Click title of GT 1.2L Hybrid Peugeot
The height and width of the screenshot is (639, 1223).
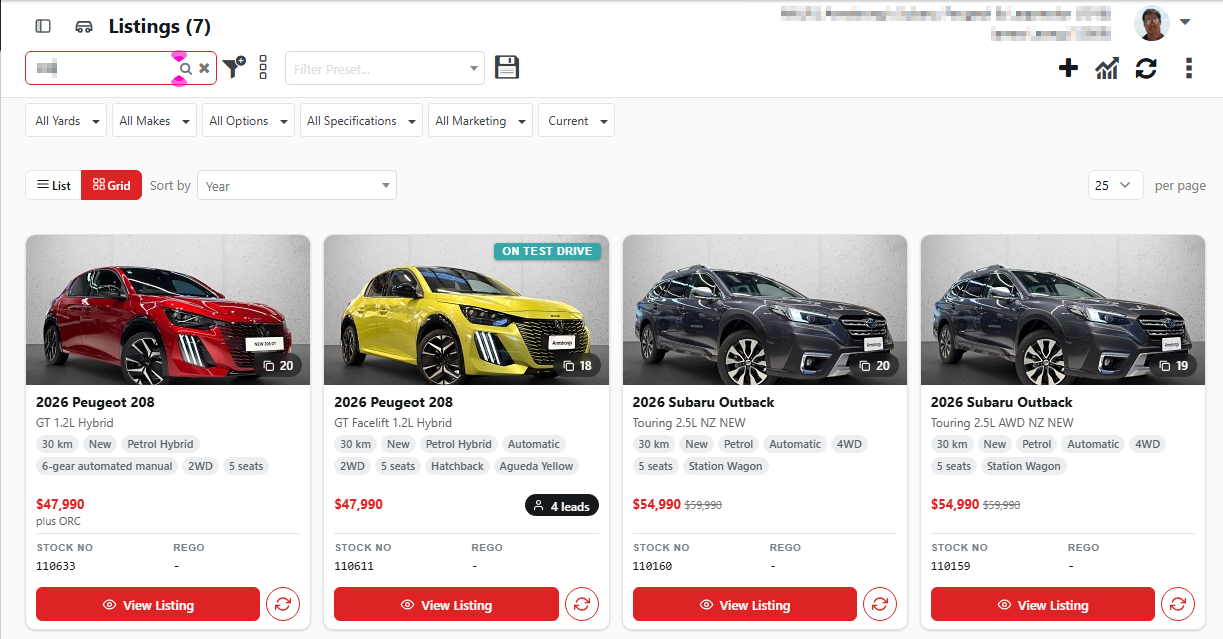95,402
